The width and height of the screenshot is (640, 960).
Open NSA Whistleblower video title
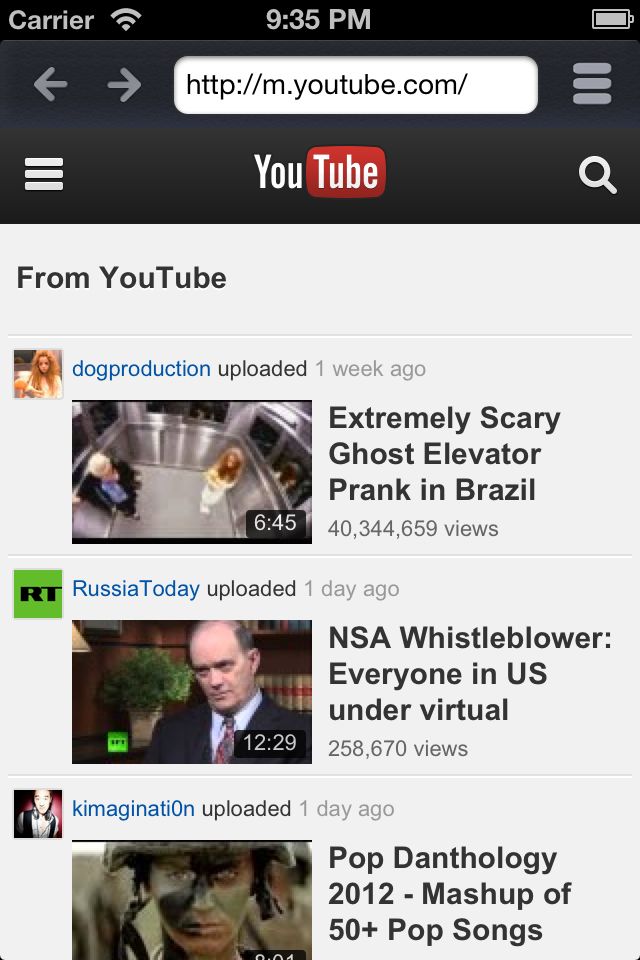pos(470,674)
